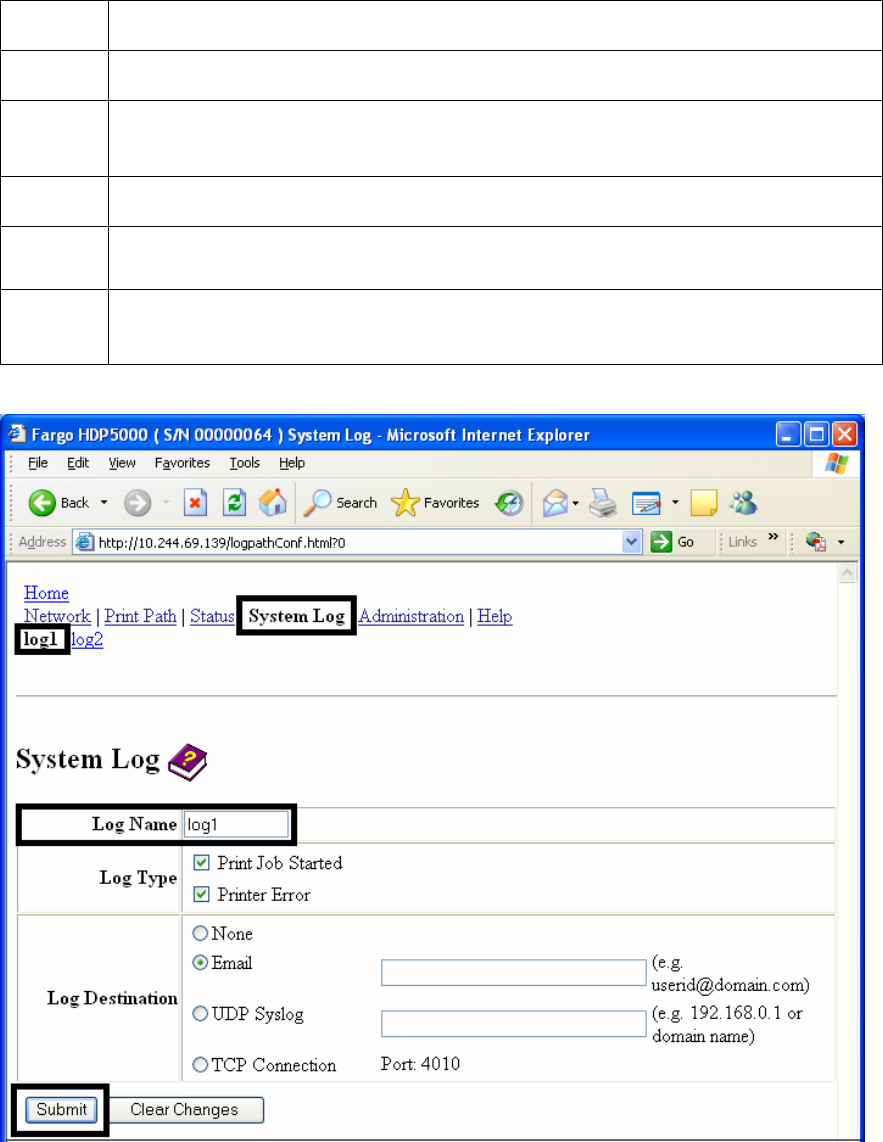Screen dimensions: 883x1142
Task: Click the Forward arrow icon
Action: pos(137,503)
